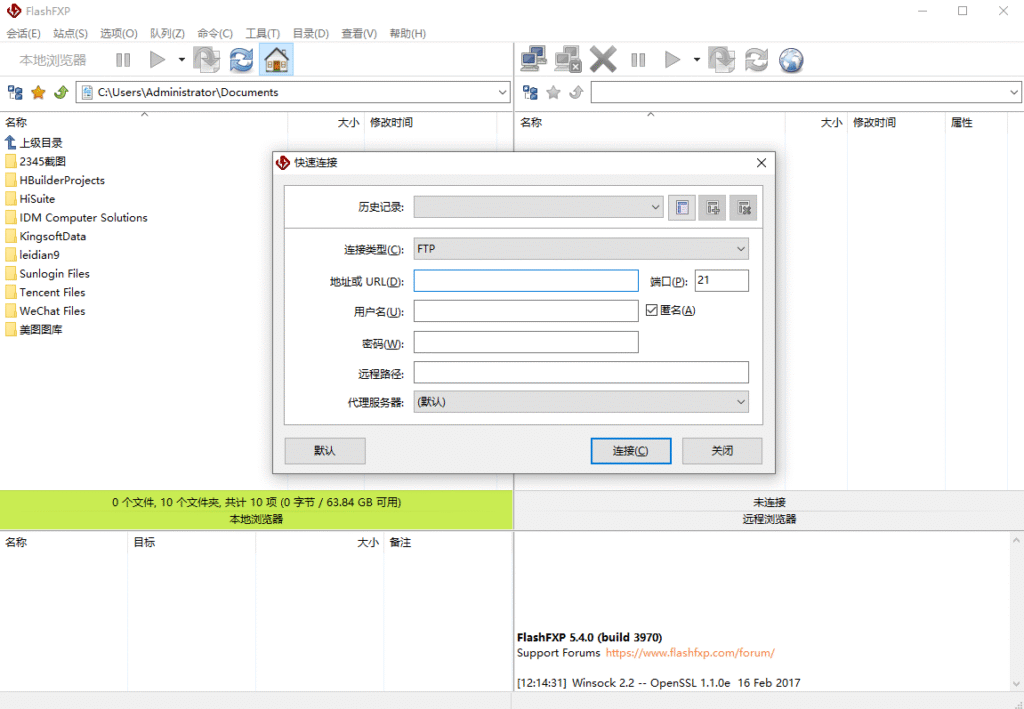Click the 端口 port field
Screen dimensions: 1024x709
(720, 281)
